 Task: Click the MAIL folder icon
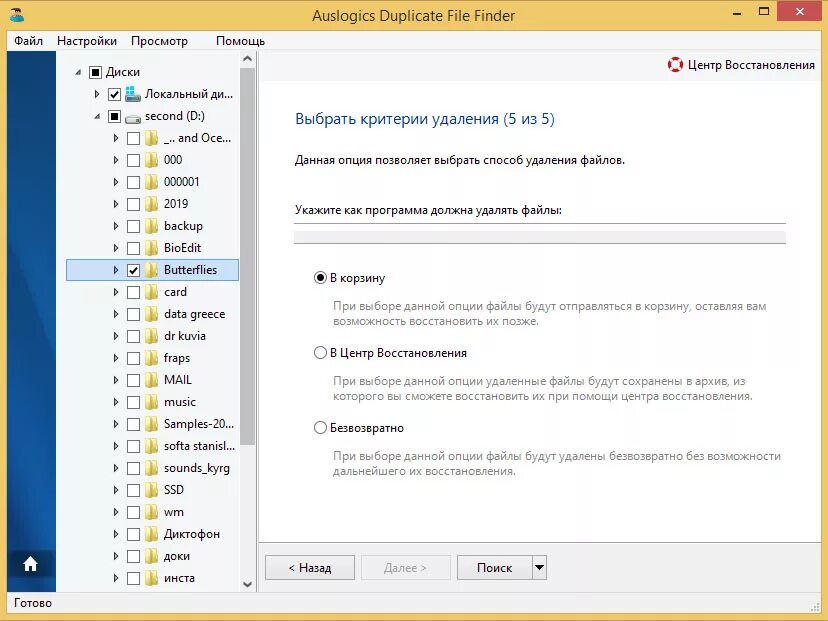[151, 380]
